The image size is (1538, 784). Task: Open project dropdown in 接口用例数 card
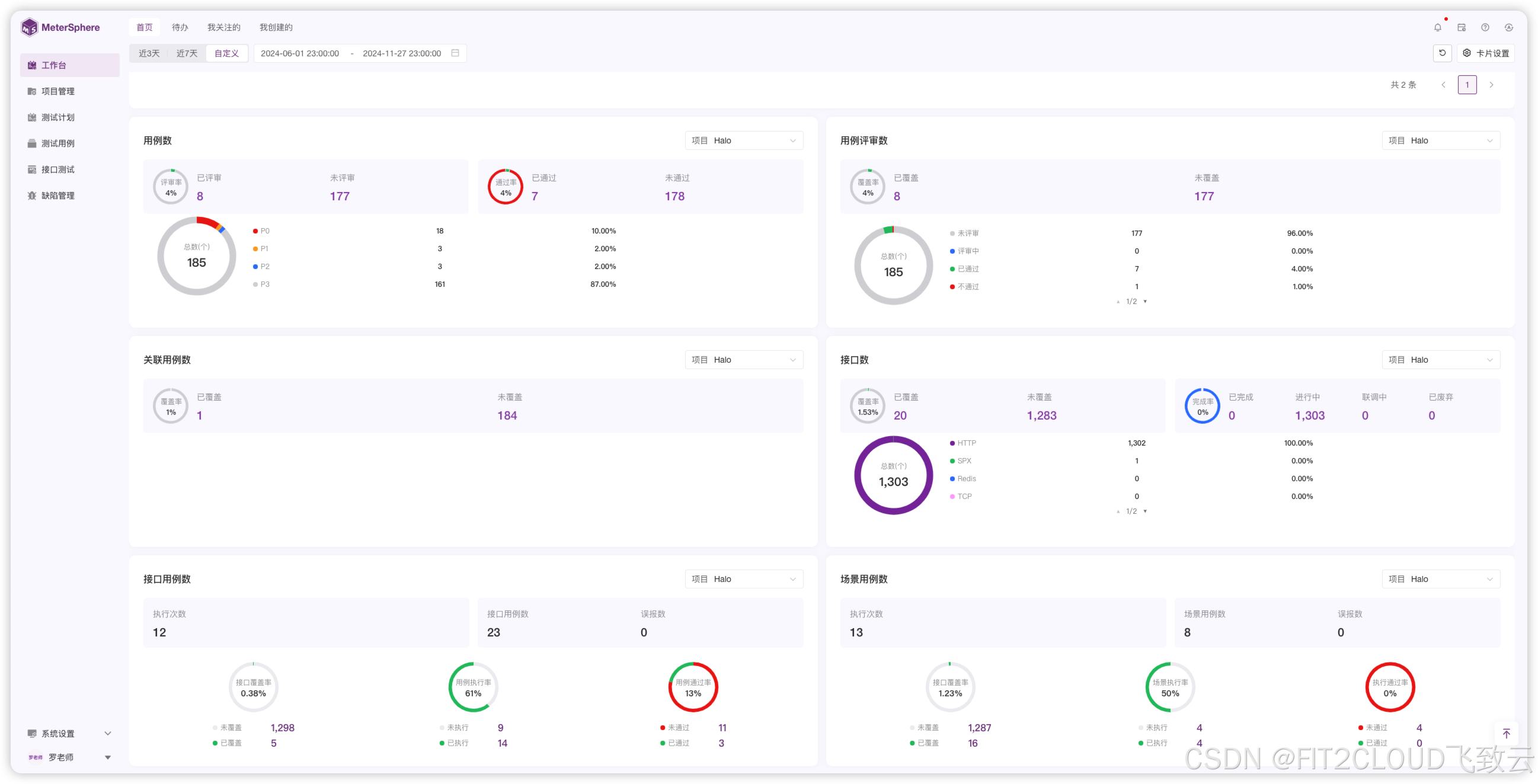point(744,579)
